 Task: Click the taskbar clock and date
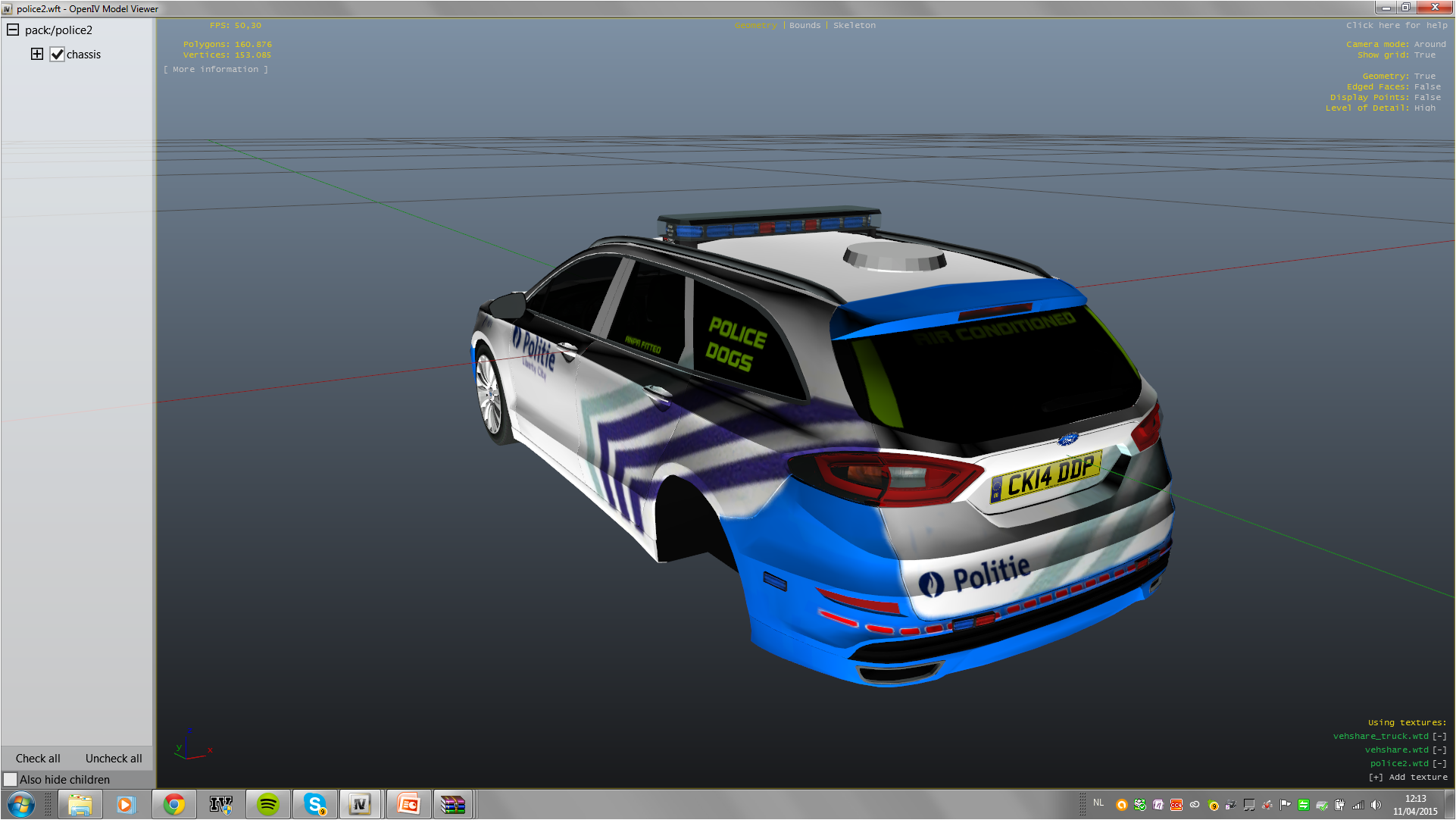pos(1415,805)
